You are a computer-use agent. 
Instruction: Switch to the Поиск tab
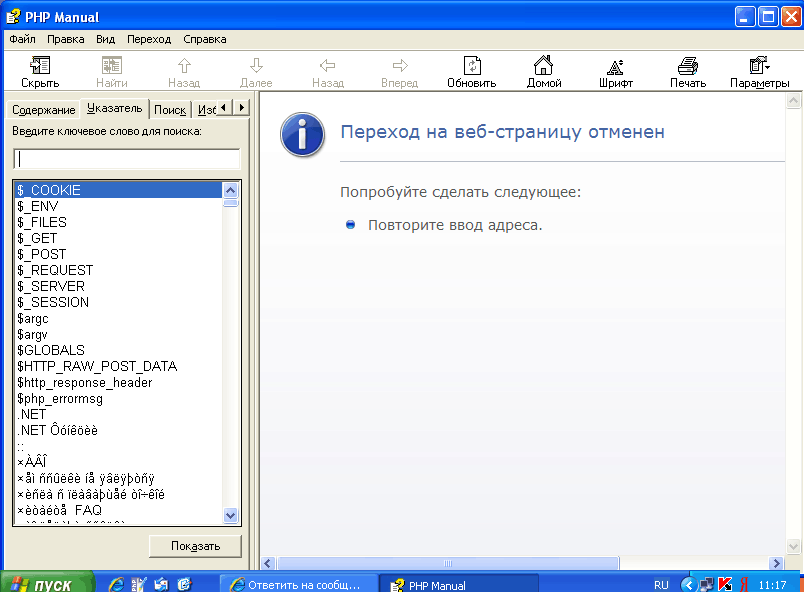[x=170, y=110]
